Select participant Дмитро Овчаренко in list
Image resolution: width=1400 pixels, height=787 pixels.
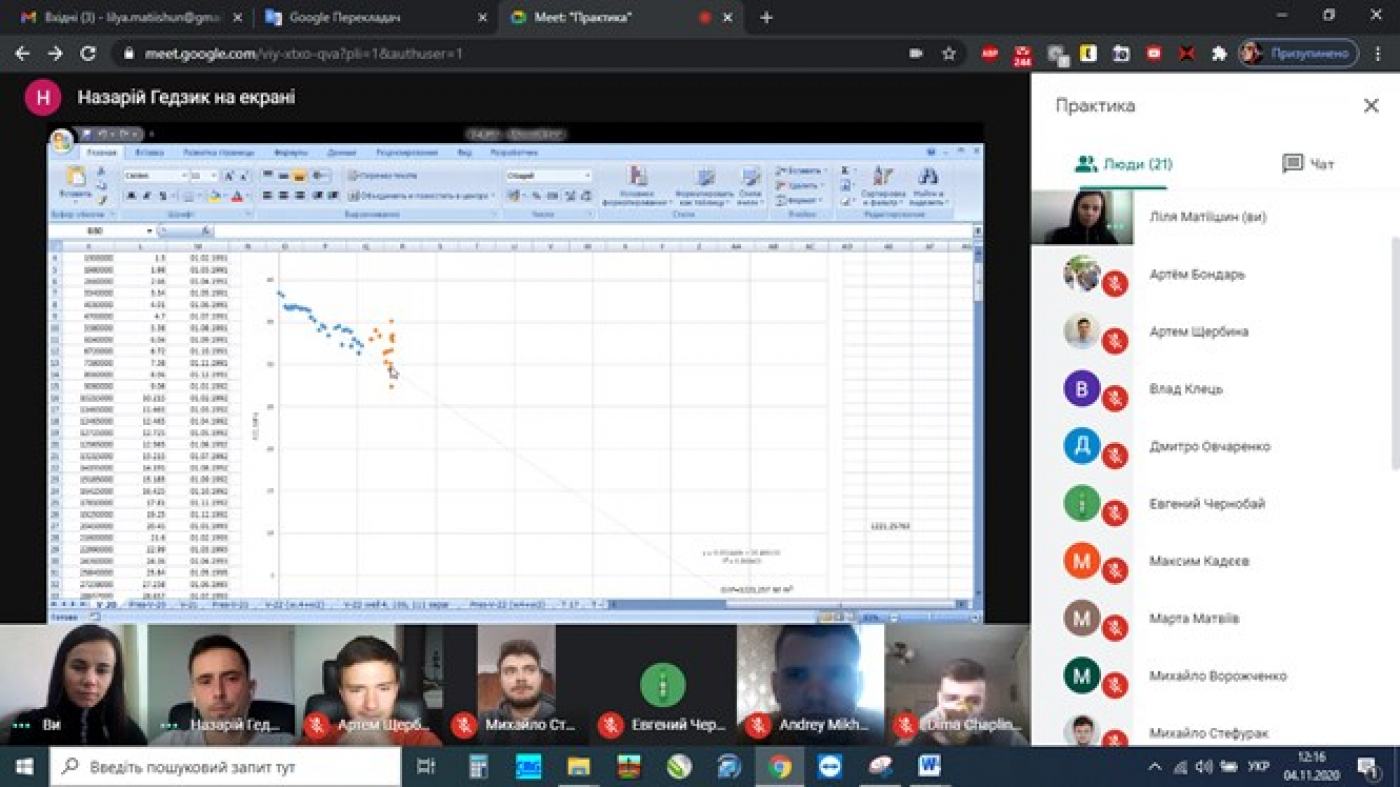pos(1209,446)
